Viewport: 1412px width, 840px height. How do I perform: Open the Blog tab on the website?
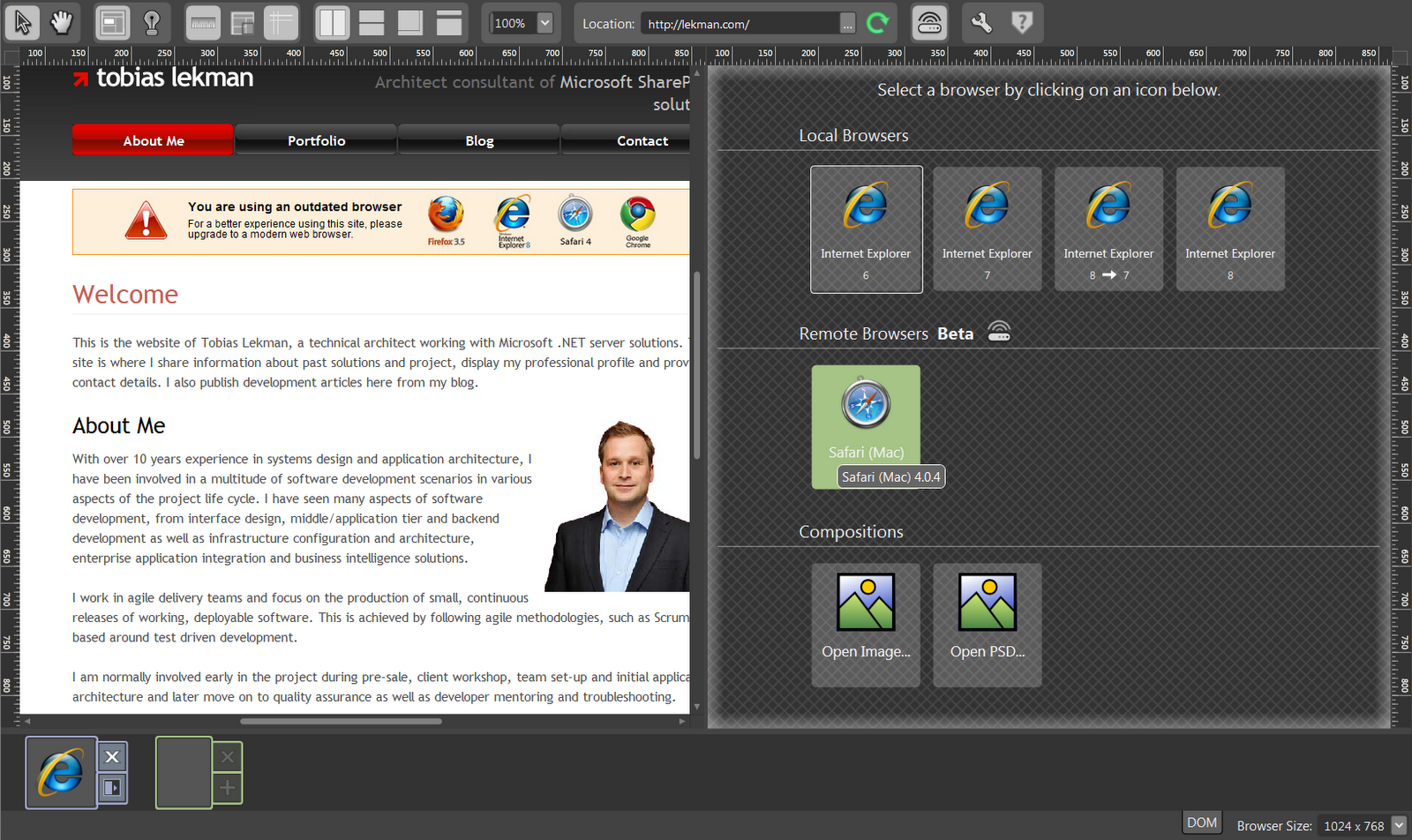[479, 140]
